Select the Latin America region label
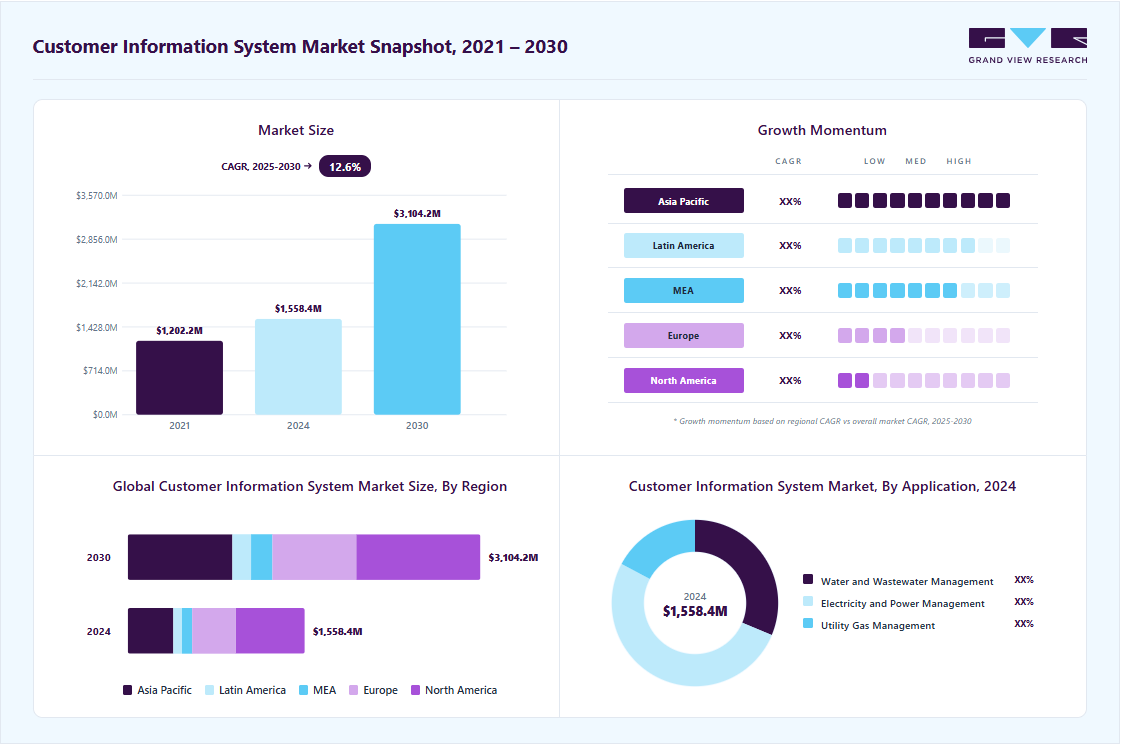 [x=683, y=245]
